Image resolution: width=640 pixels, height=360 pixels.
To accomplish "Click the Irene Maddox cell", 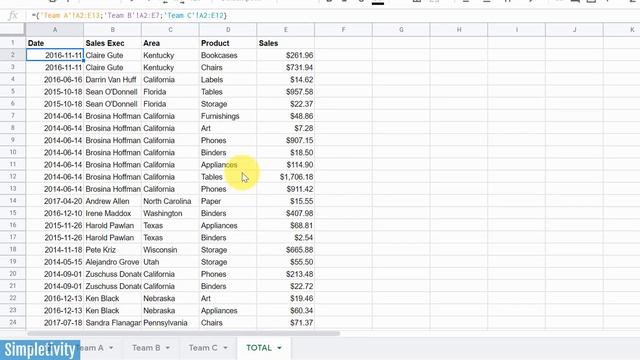I will 113,213.
